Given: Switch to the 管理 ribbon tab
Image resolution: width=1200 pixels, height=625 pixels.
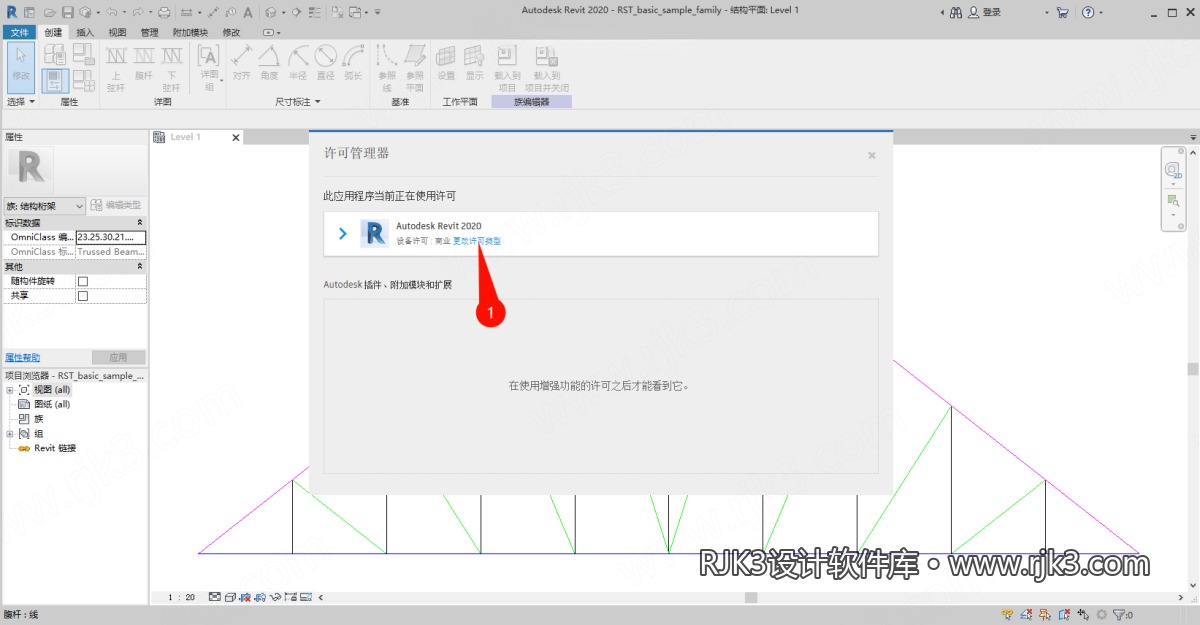Looking at the screenshot, I should [149, 32].
